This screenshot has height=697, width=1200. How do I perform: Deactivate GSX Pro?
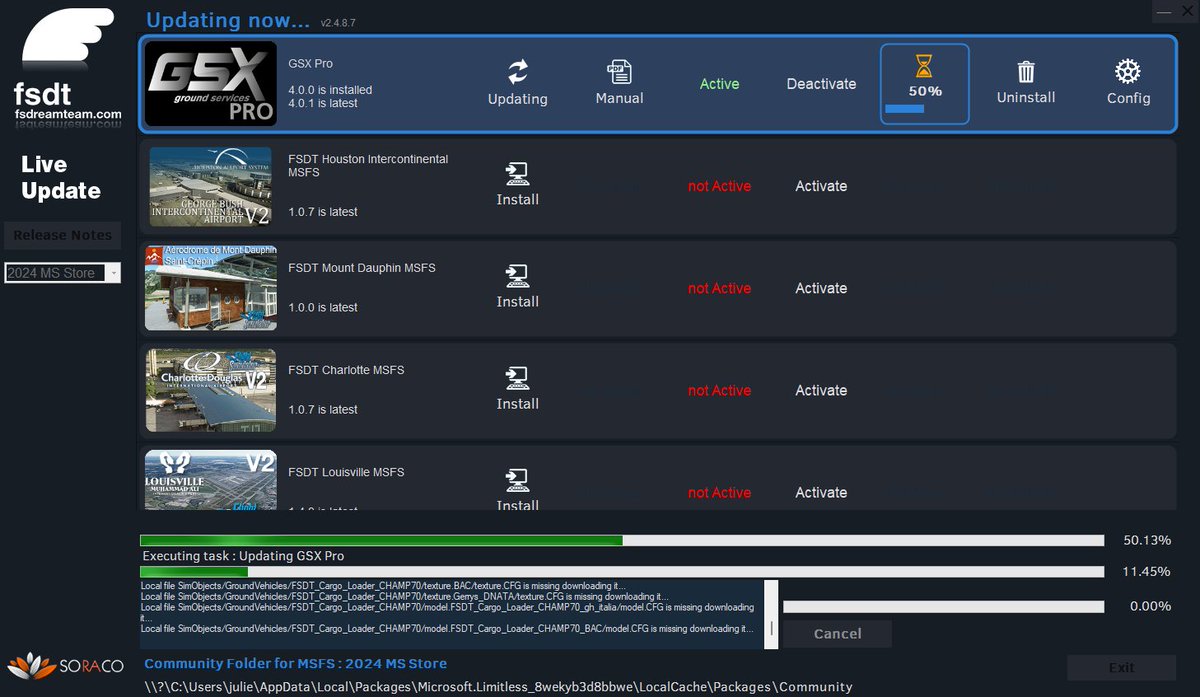(821, 84)
